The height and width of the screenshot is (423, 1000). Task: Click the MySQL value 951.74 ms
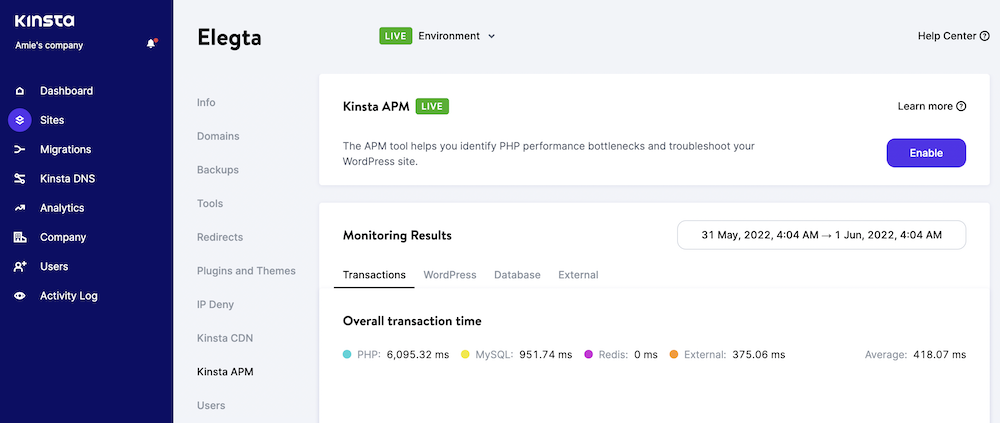546,355
